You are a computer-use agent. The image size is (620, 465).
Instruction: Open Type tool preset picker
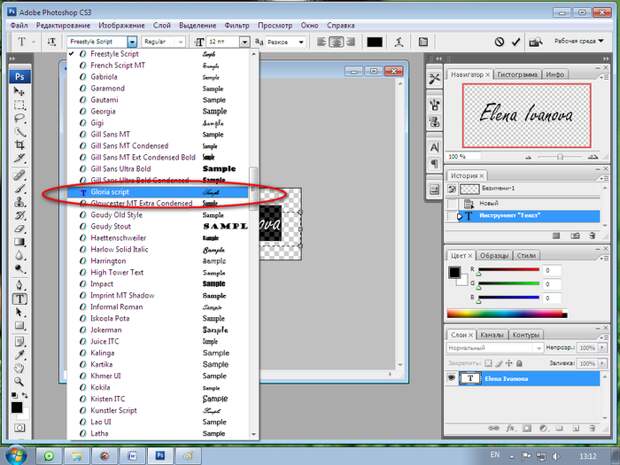25,42
